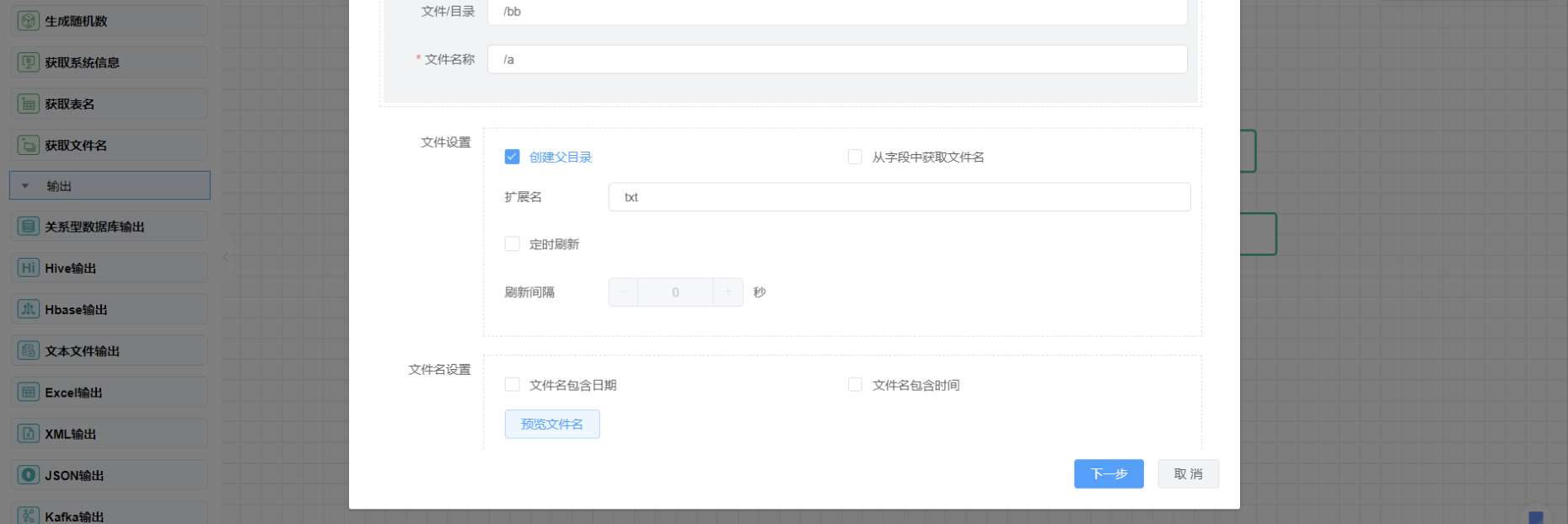Enable 文件名包含日期 checkbox
The height and width of the screenshot is (524, 1568).
tap(512, 385)
